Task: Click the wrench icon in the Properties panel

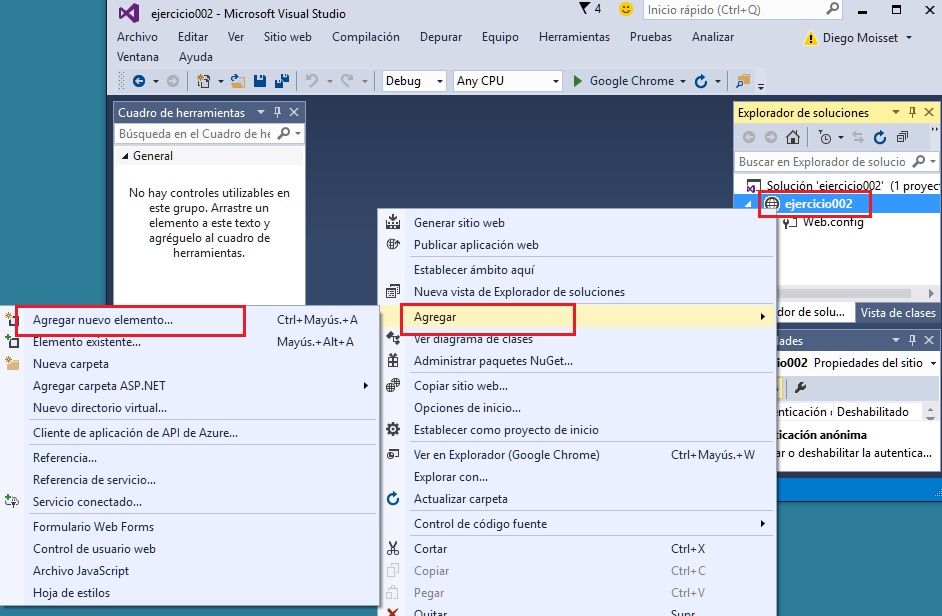Action: click(800, 388)
